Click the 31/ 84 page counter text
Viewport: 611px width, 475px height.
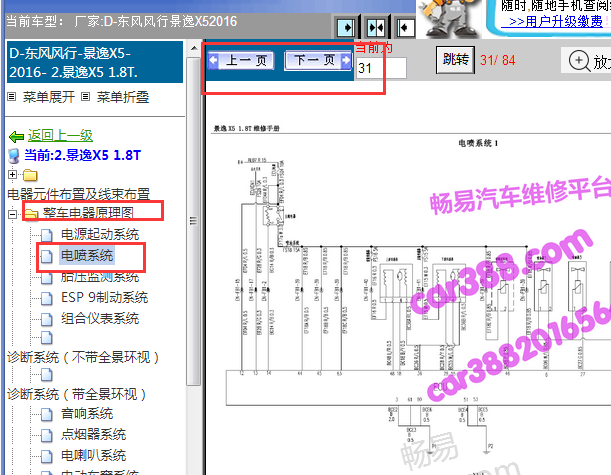(x=498, y=60)
